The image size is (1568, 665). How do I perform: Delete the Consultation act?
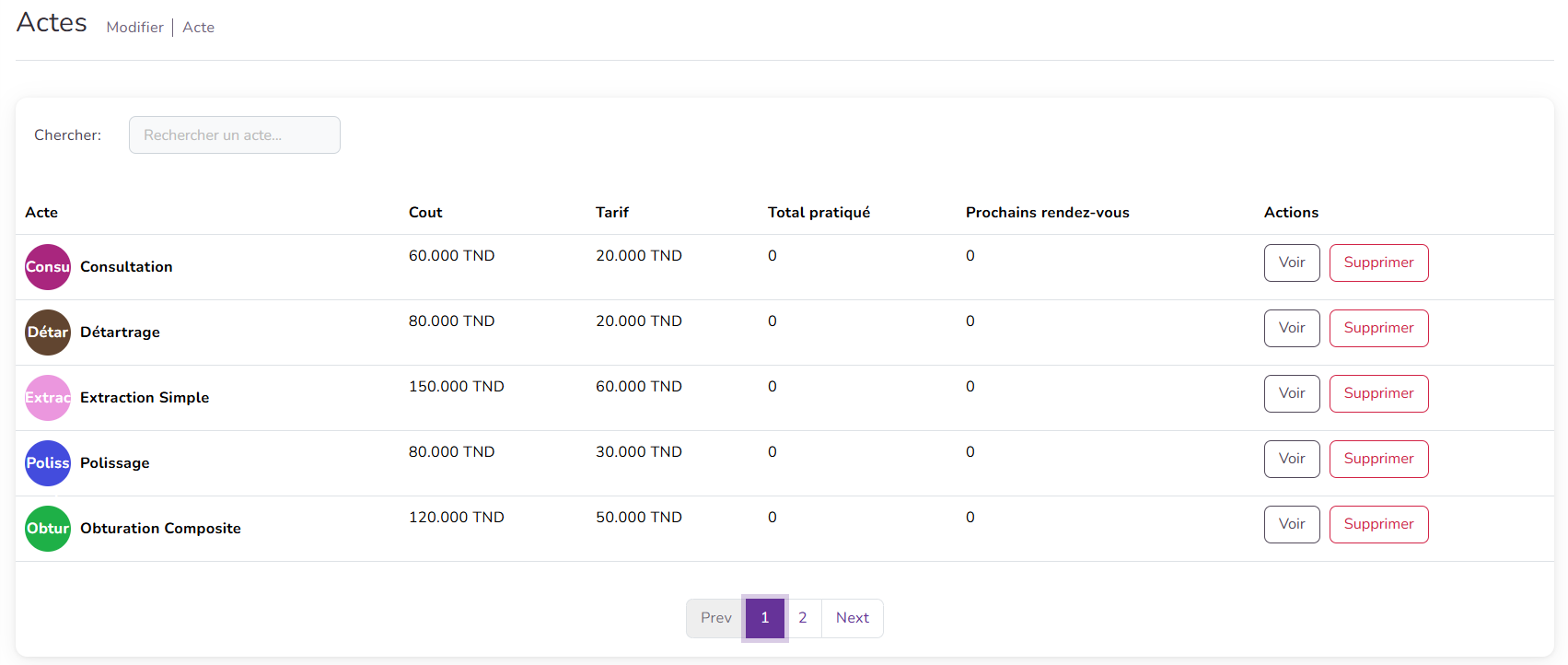coord(1377,262)
